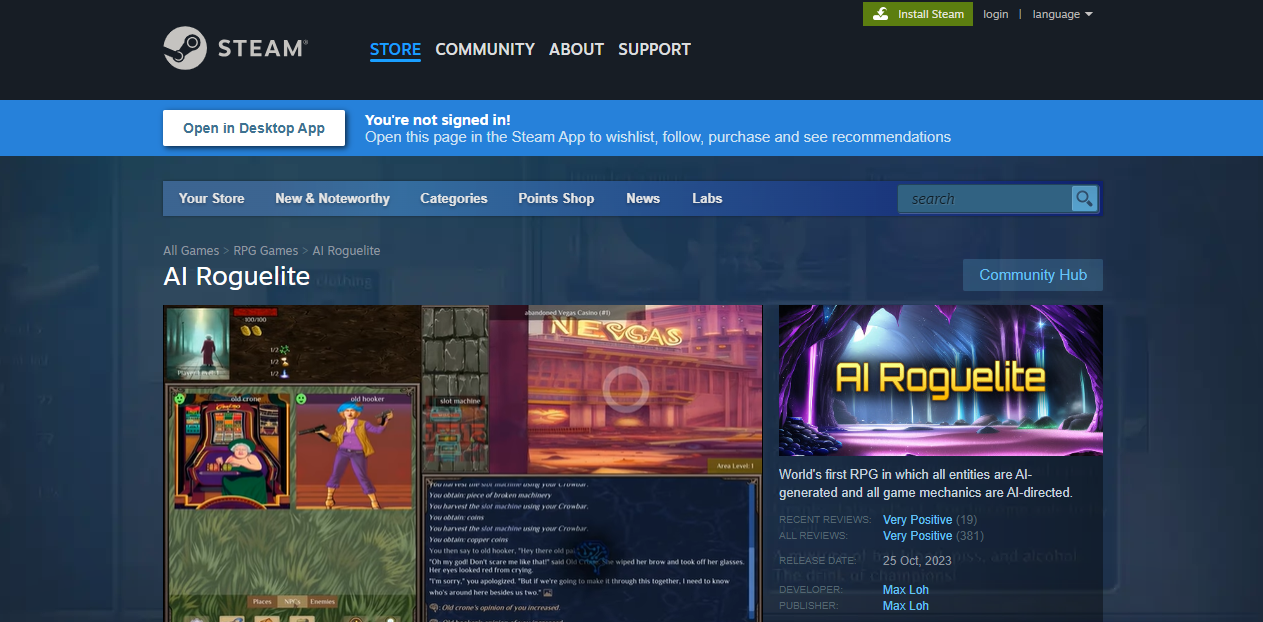Click the Install Steam download icon
This screenshot has height=622, width=1263.
pos(881,14)
